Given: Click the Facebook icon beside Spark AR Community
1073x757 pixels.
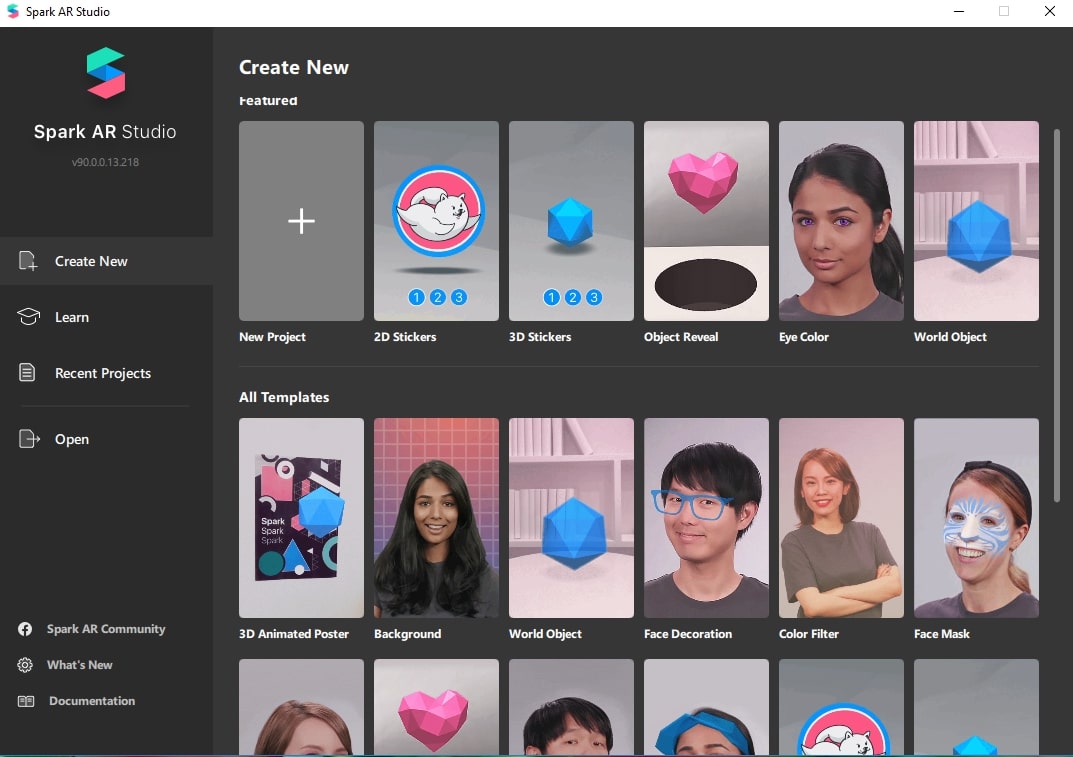Looking at the screenshot, I should [25, 629].
